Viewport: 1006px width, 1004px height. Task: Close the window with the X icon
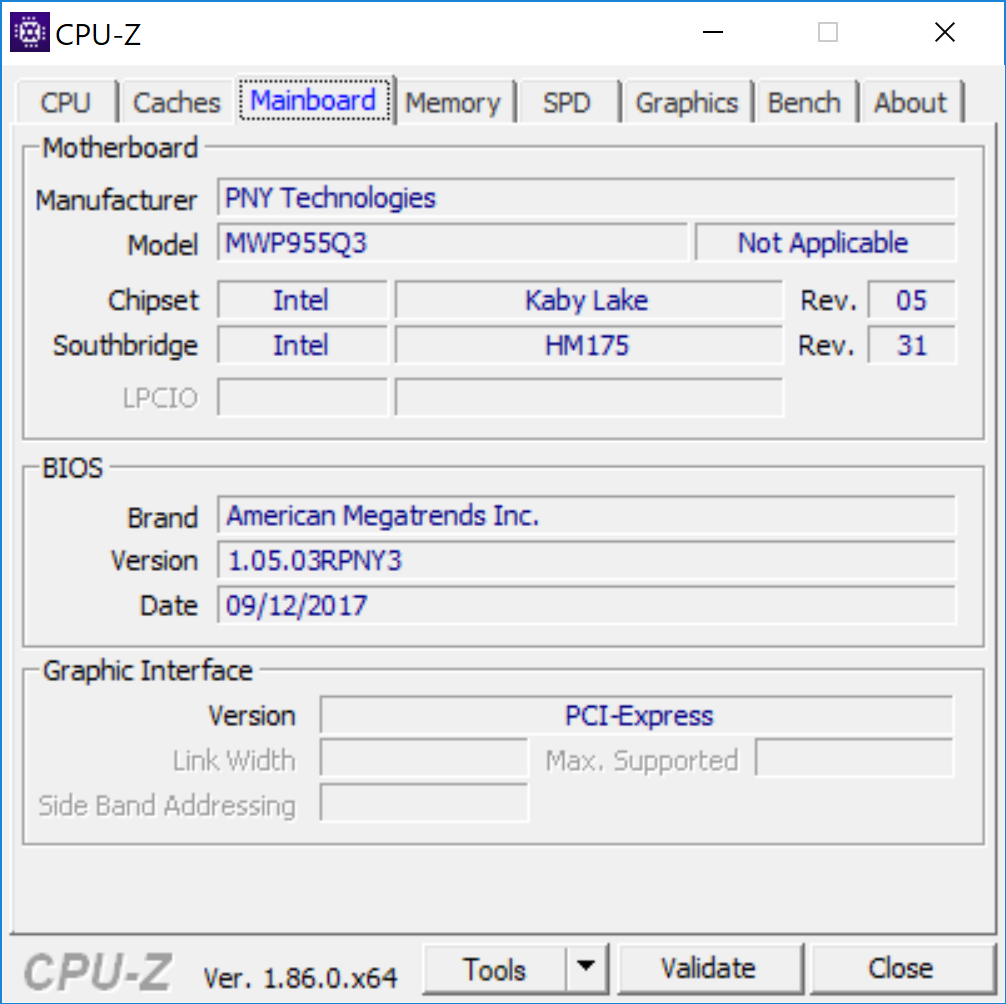[944, 31]
